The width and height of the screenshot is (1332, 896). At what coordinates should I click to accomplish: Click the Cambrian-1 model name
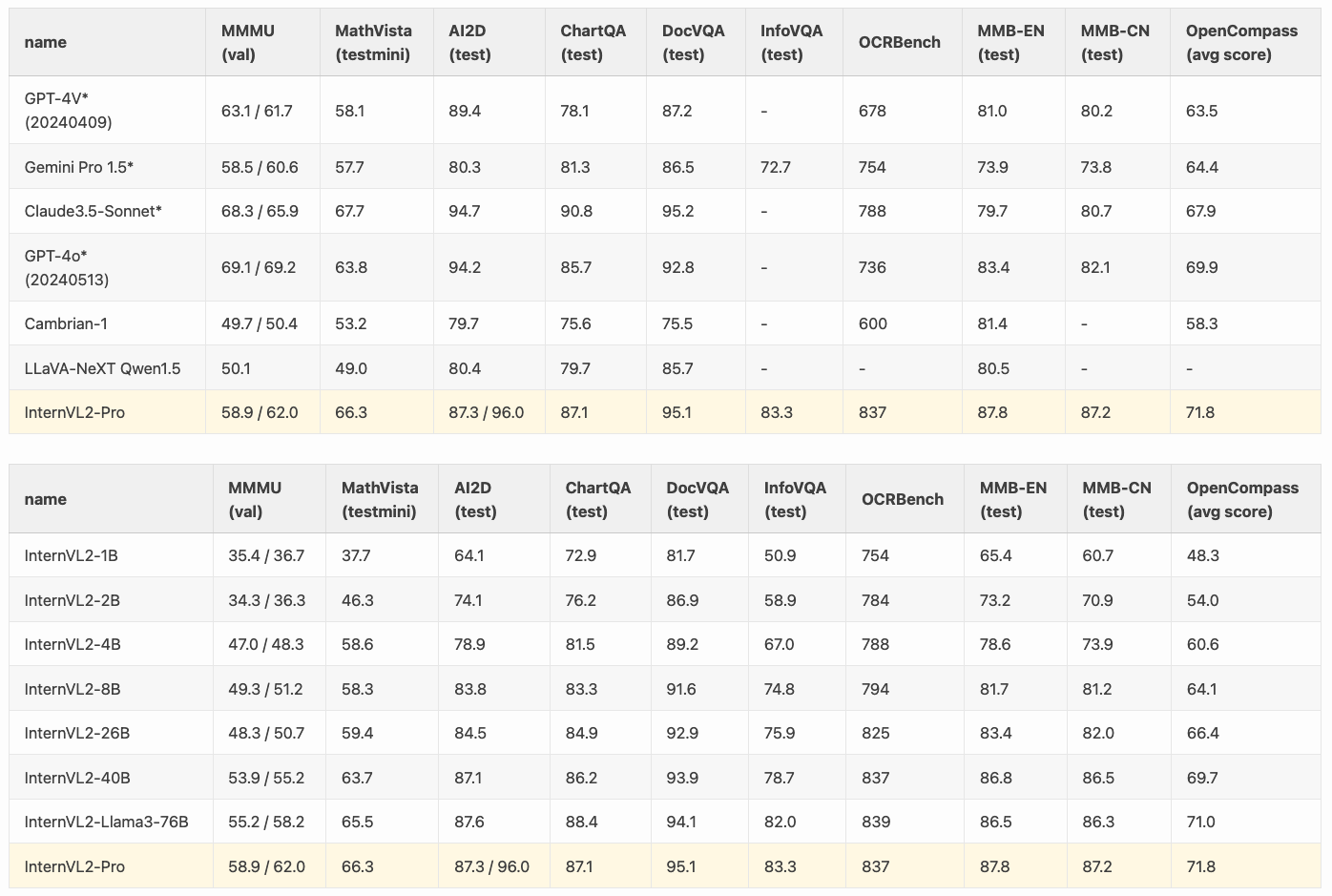pos(66,323)
